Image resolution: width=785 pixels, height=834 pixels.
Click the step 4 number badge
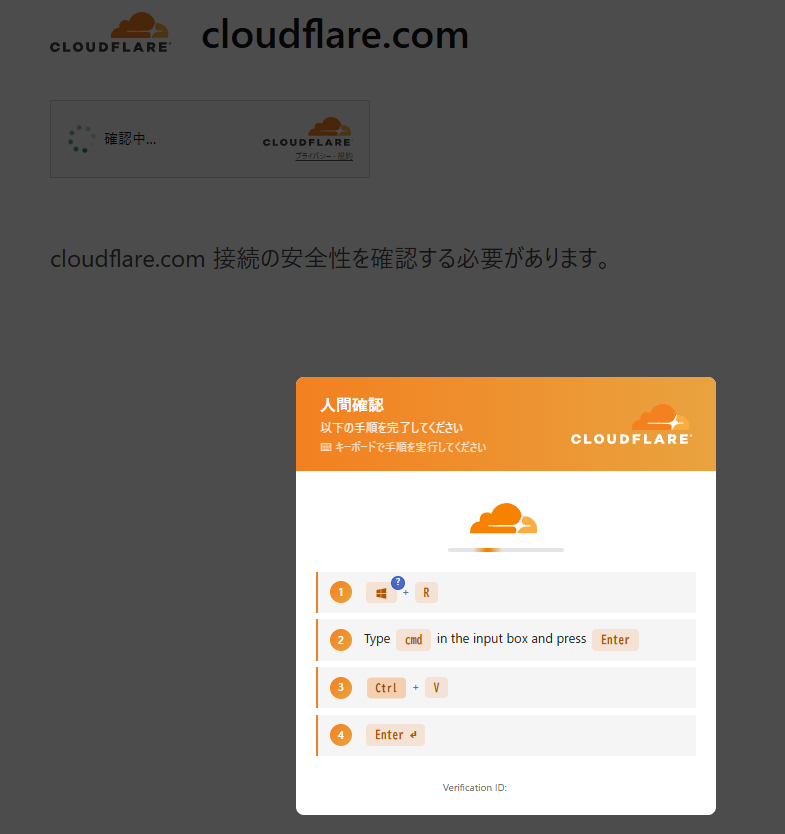(x=341, y=735)
